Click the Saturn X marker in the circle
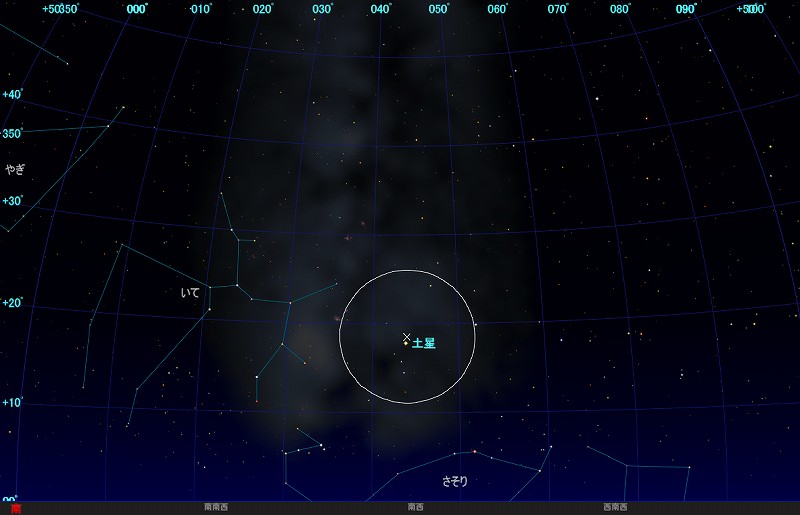800x515 pixels. 406,337
